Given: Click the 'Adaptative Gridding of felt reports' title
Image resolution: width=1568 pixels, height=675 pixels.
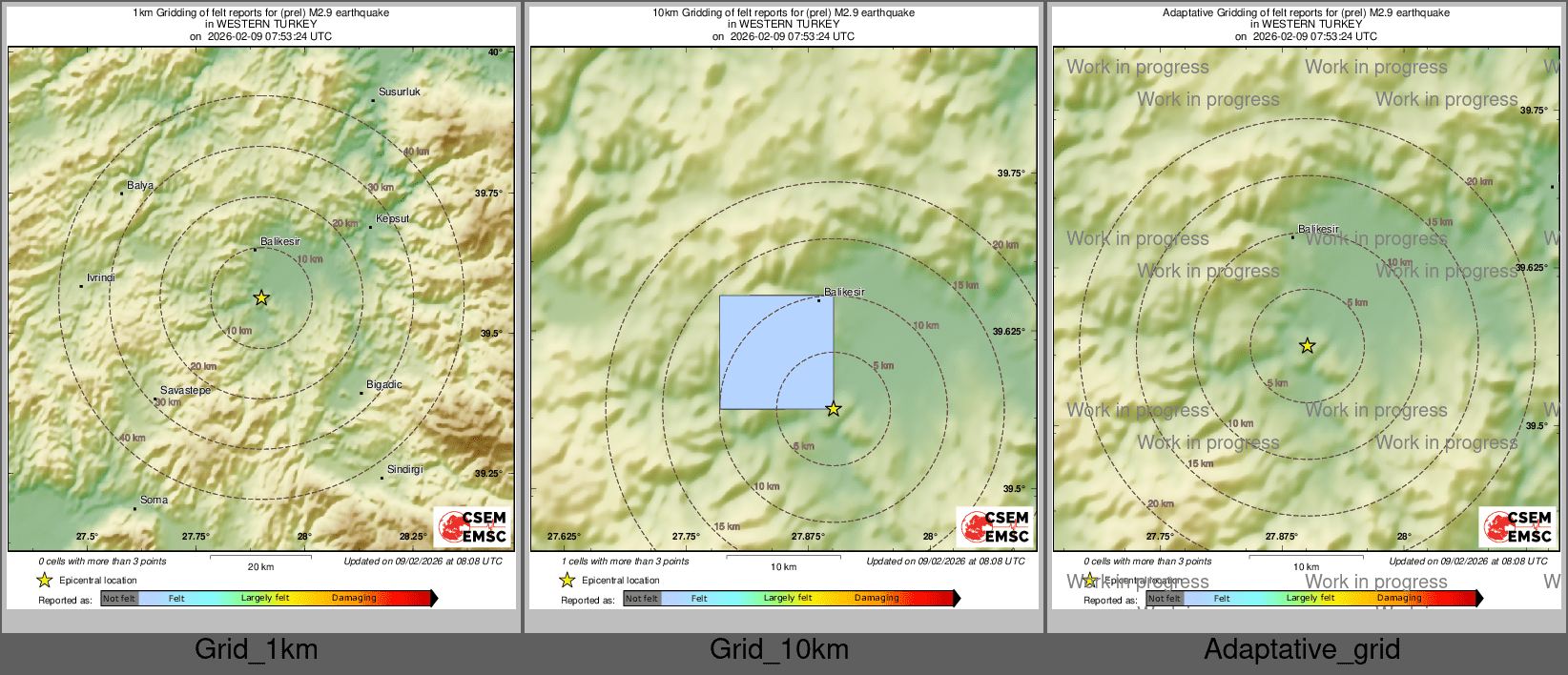Looking at the screenshot, I should 1306,13.
